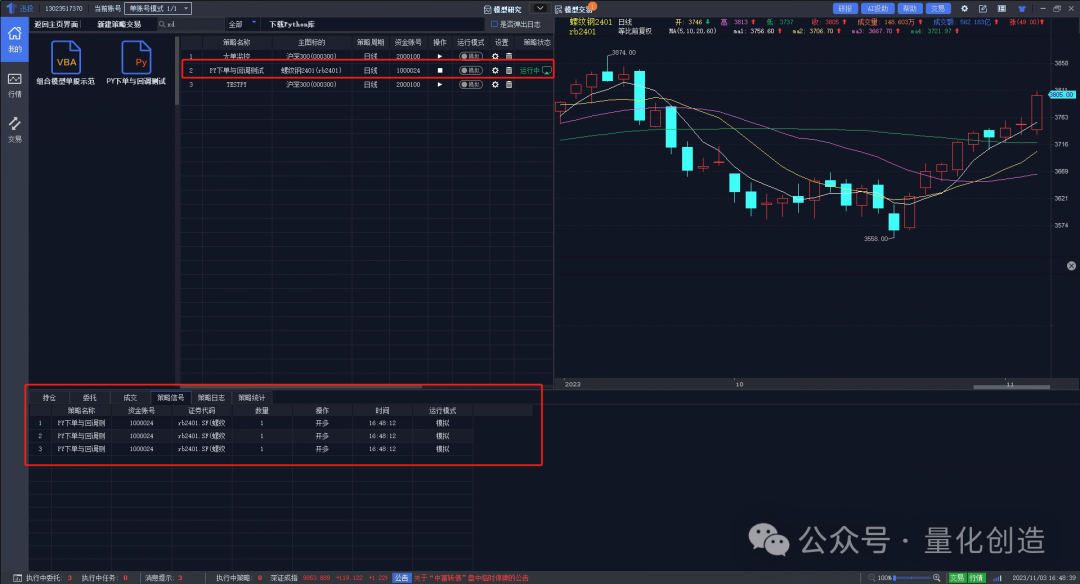This screenshot has width=1080, height=584.
Task: Open settings gear for PY下单与回调测试 row
Action: [x=495, y=70]
